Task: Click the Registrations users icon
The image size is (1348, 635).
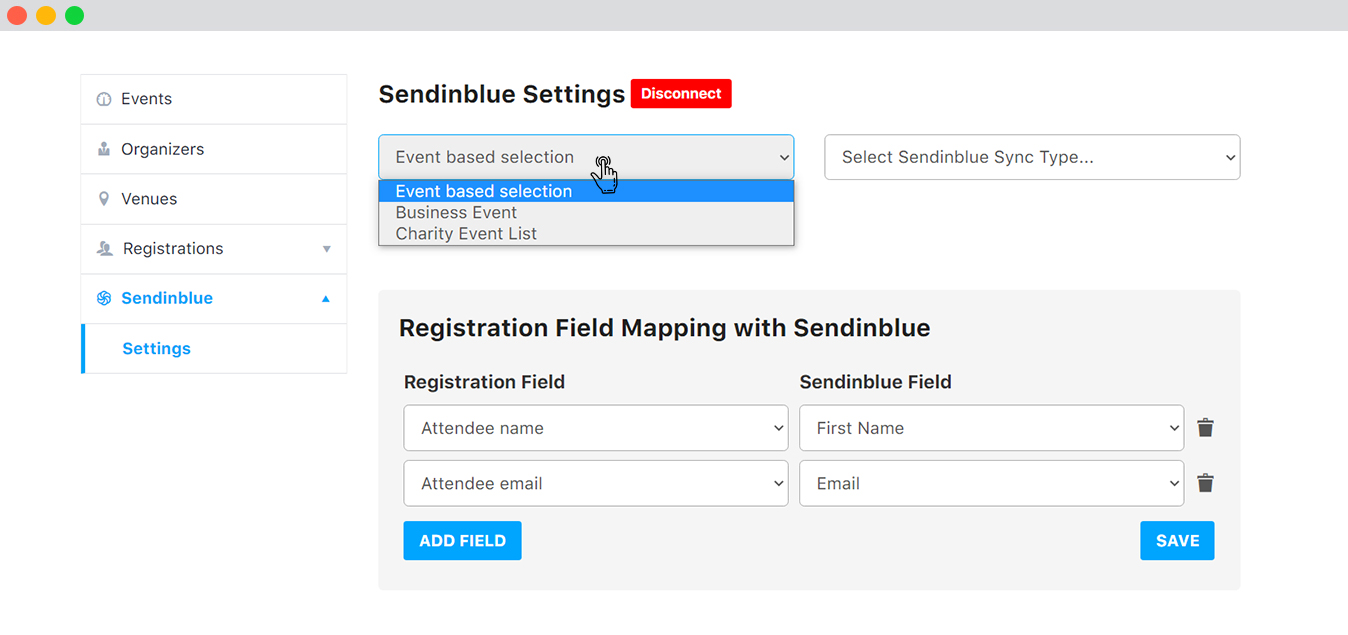Action: pyautogui.click(x=104, y=249)
